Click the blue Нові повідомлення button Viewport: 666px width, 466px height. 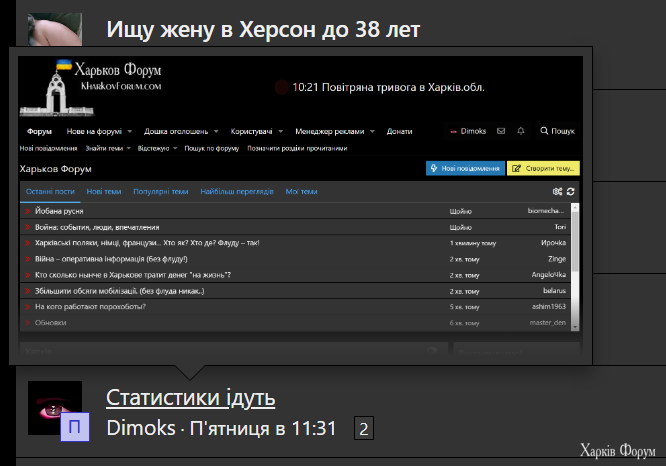(466, 168)
